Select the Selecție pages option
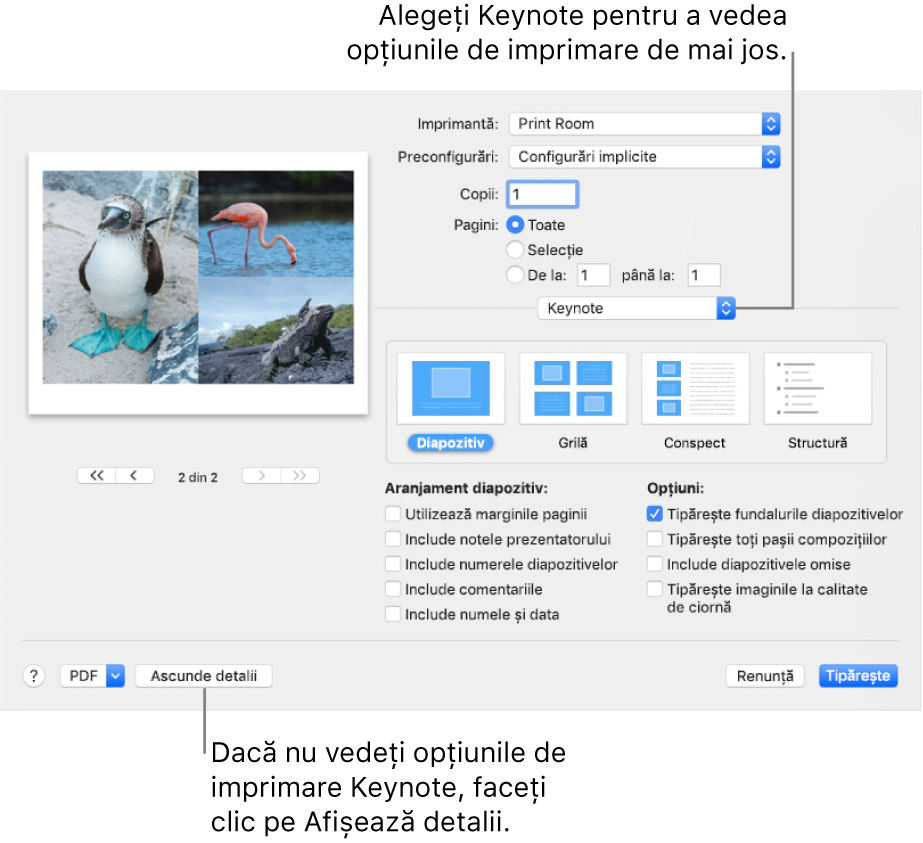The width and height of the screenshot is (923, 843). pos(515,250)
